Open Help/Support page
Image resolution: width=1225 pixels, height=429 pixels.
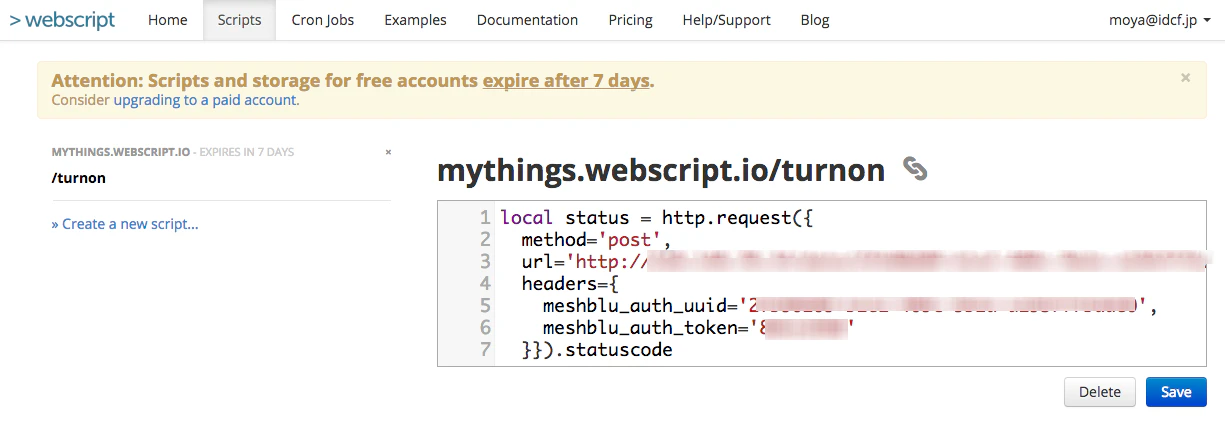point(726,20)
